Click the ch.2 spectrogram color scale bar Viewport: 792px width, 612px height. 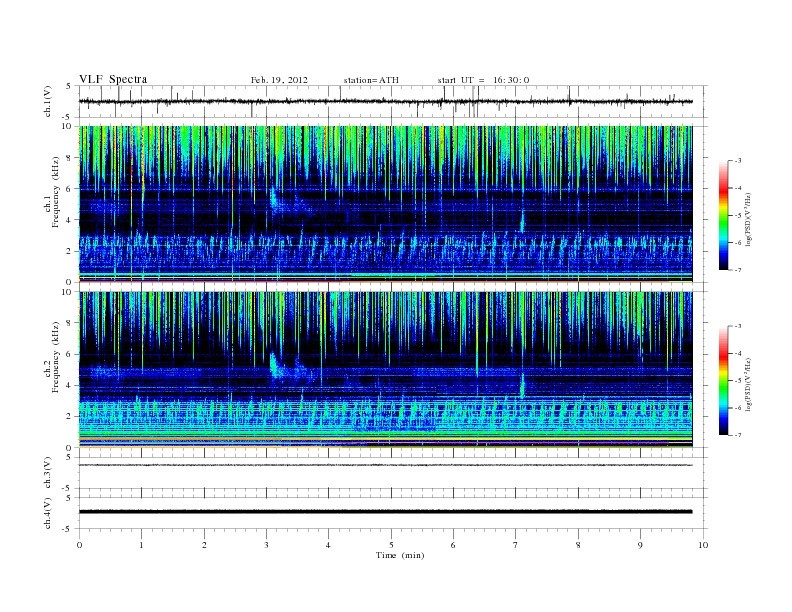pos(723,381)
